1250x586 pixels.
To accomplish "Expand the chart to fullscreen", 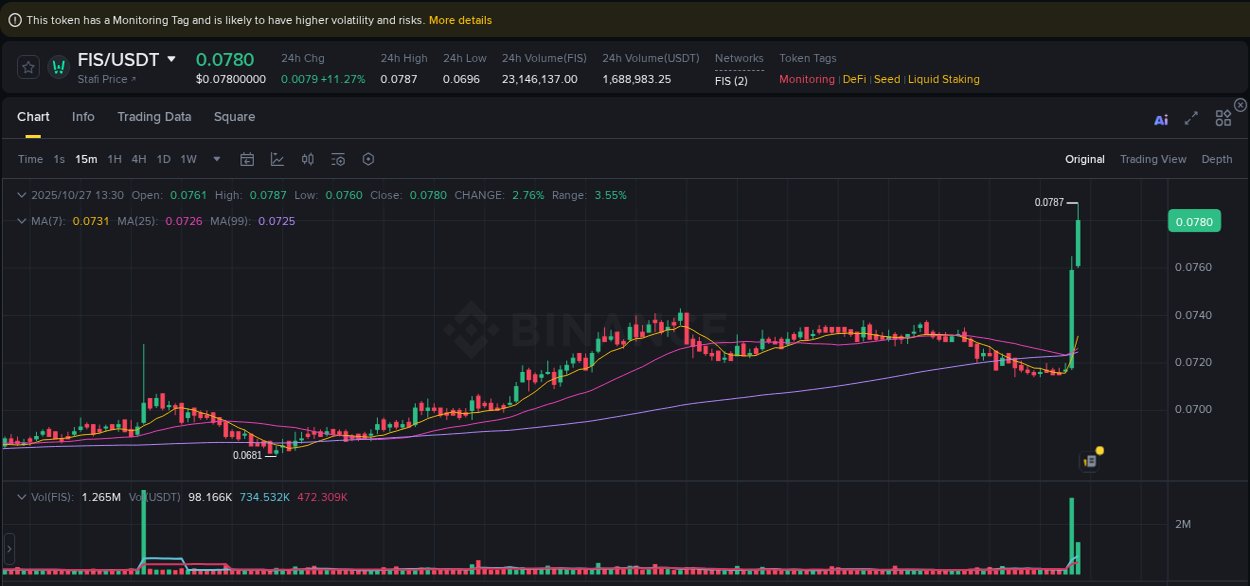I will pos(1191,118).
